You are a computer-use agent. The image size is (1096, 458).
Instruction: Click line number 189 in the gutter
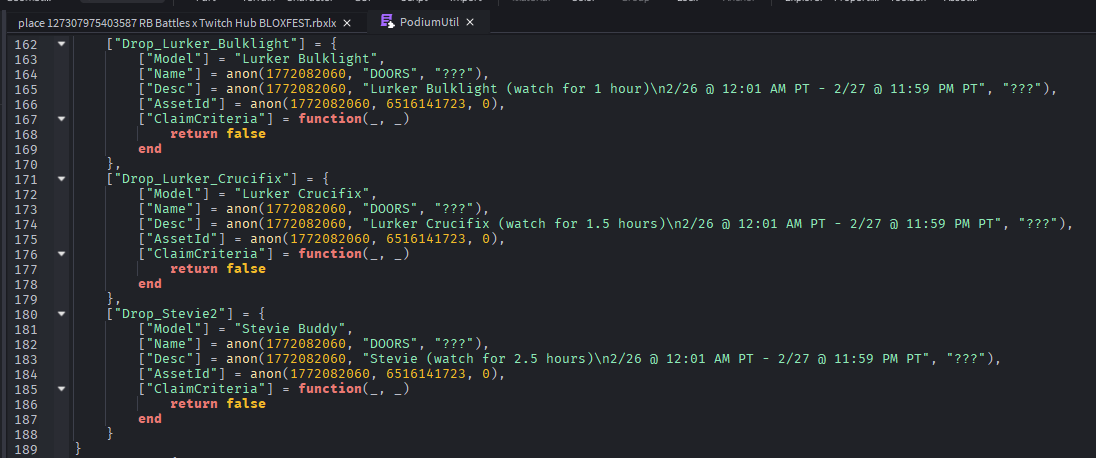(26, 448)
